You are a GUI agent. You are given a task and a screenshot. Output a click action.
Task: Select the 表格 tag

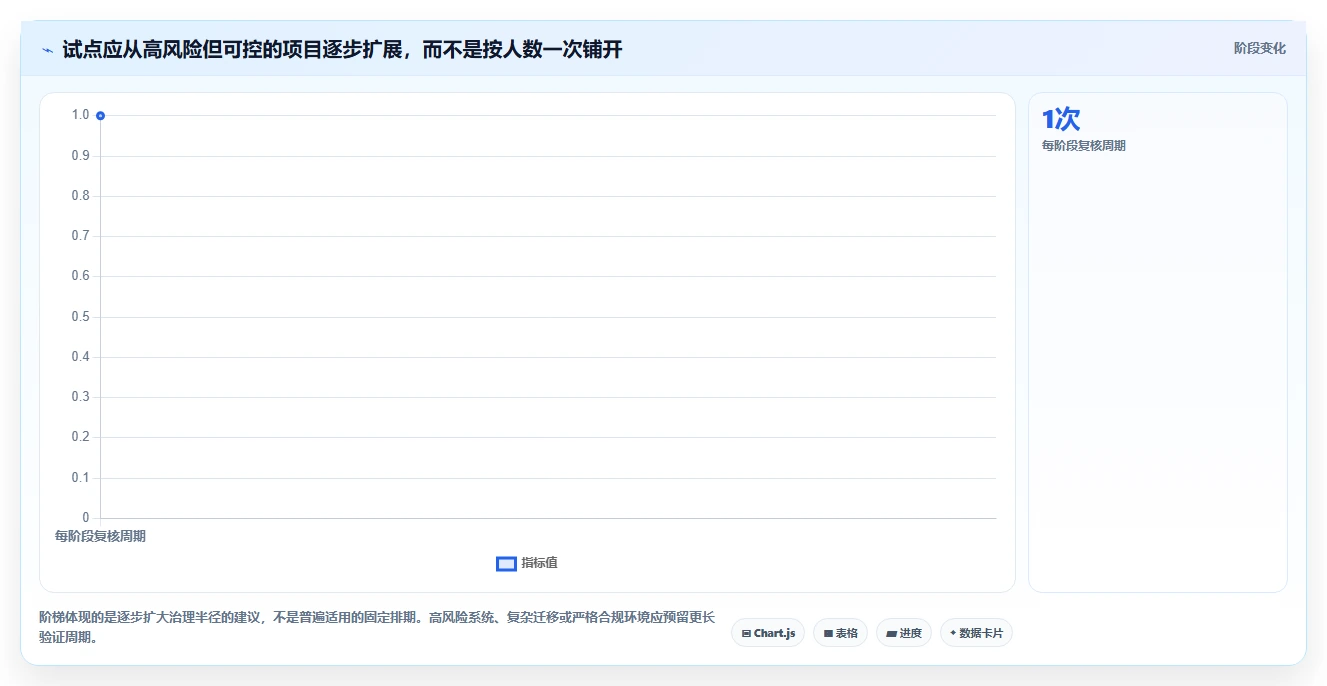click(840, 633)
